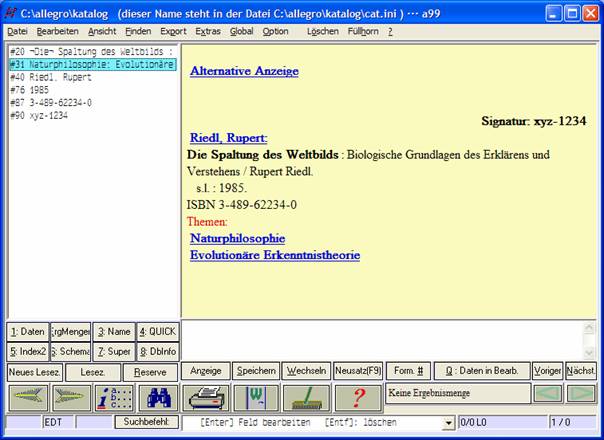Click the info list icon

click(x=113, y=398)
